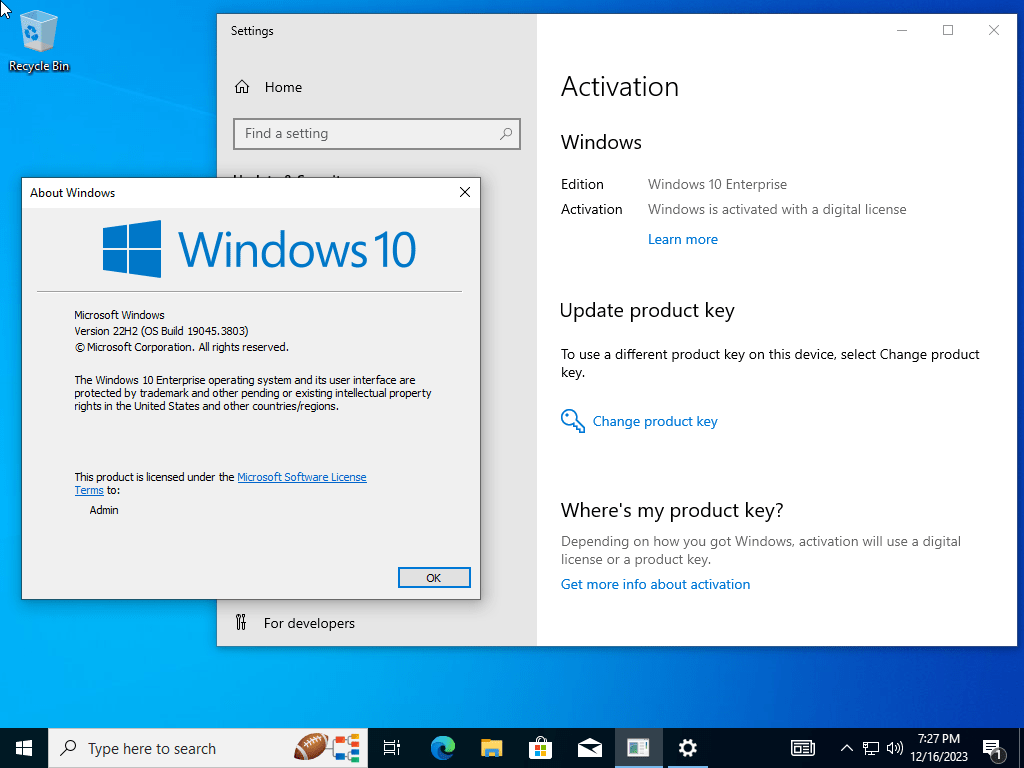Viewport: 1024px width, 768px height.
Task: Click the key icon beside Change product key
Action: click(x=573, y=421)
